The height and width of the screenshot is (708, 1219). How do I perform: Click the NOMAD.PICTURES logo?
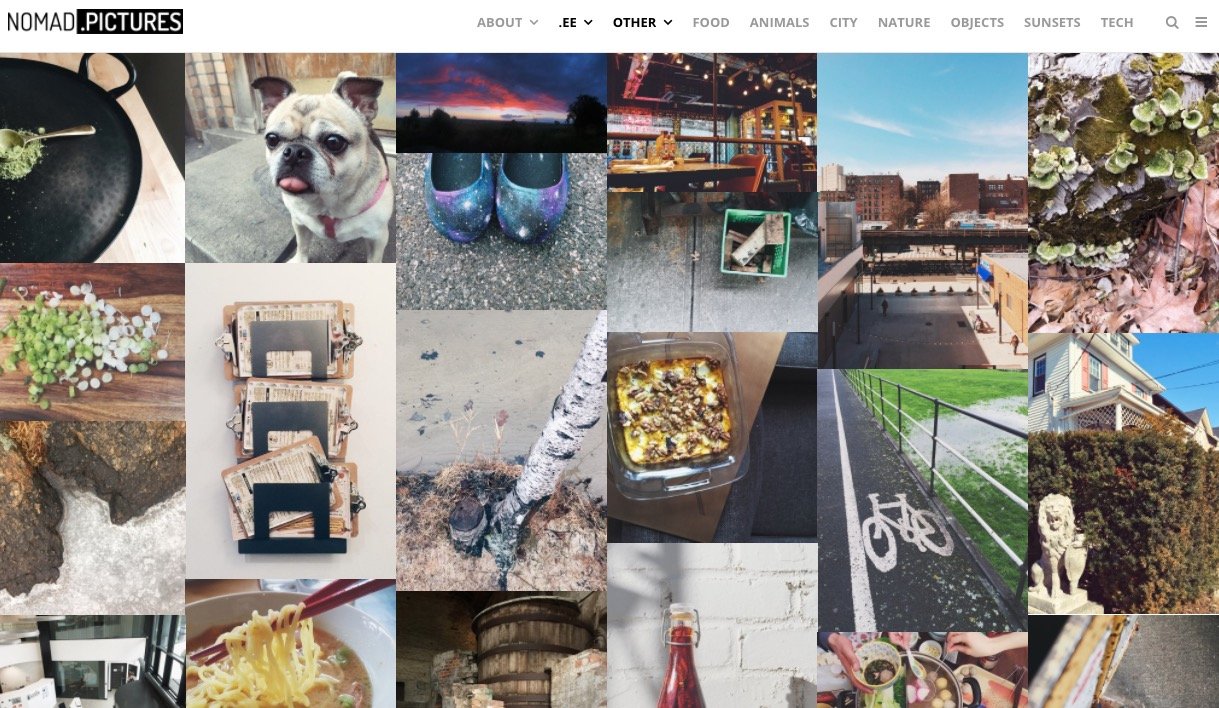[x=95, y=21]
